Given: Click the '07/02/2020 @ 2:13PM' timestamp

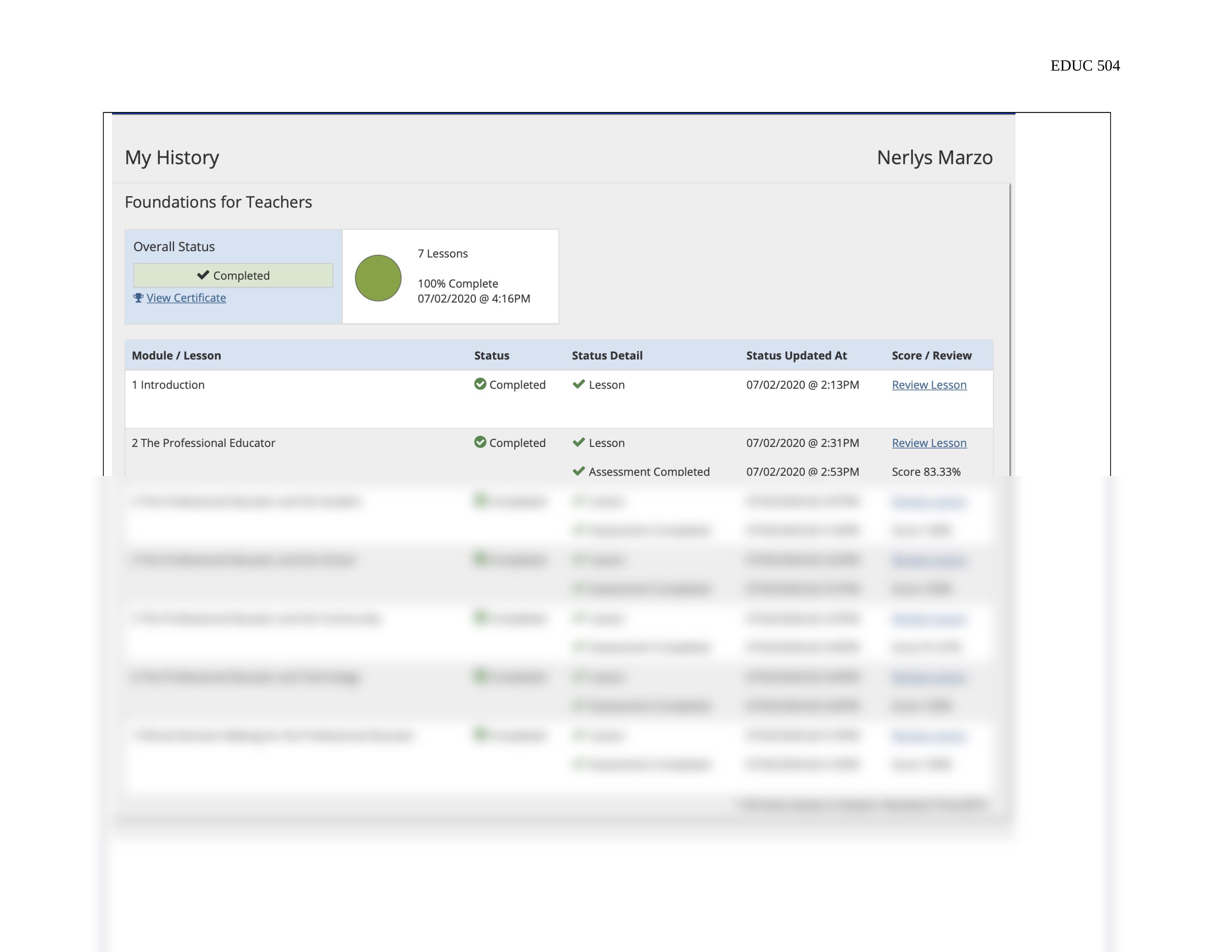Looking at the screenshot, I should click(803, 385).
